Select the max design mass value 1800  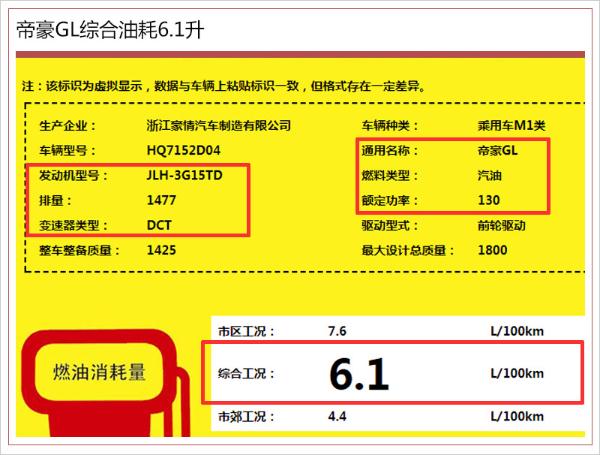492,250
